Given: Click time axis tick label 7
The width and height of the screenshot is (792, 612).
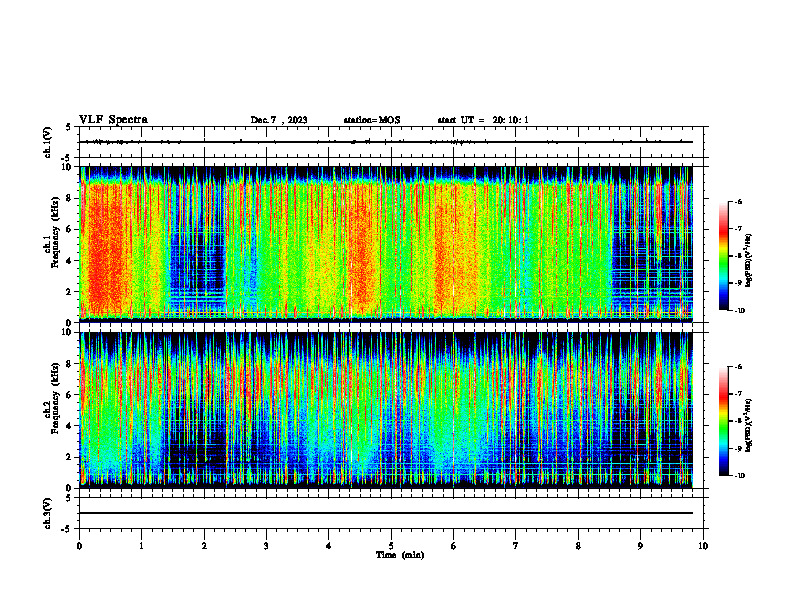Looking at the screenshot, I should (x=516, y=546).
